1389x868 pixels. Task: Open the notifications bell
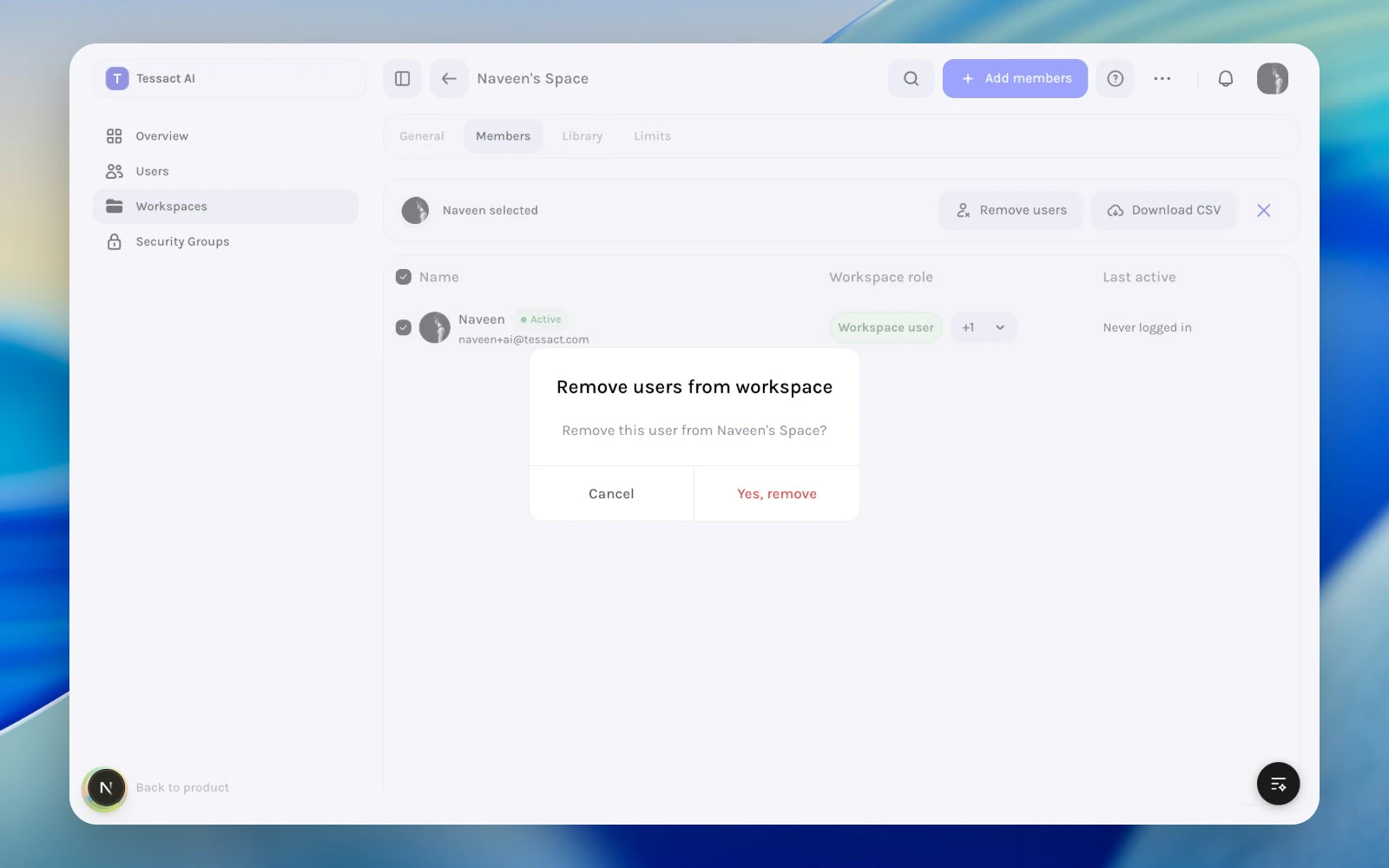point(1226,78)
